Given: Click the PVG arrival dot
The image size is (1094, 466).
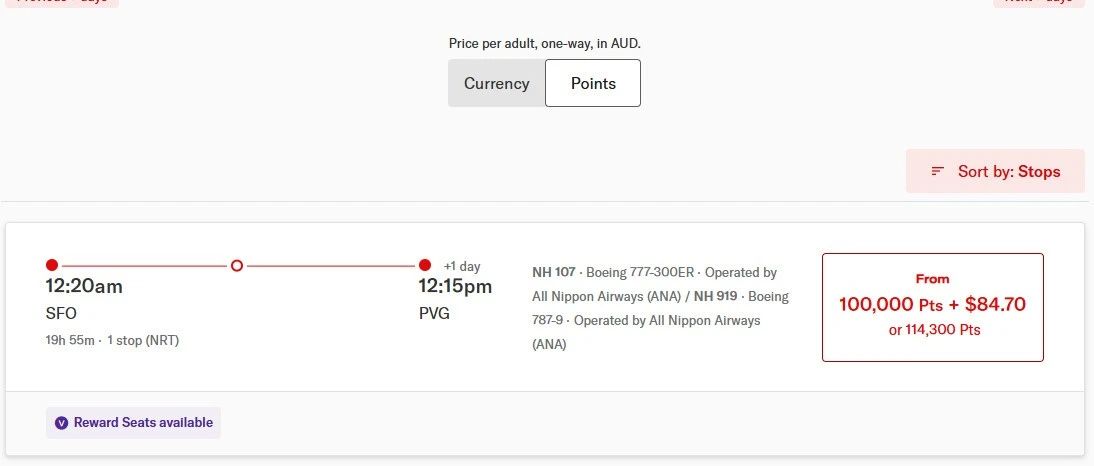Looking at the screenshot, I should coord(425,265).
